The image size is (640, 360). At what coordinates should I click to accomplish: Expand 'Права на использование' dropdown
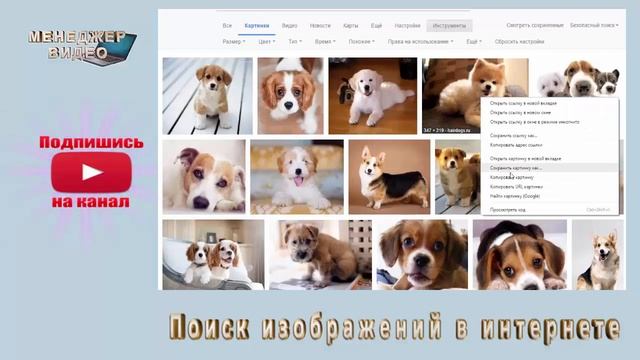coord(420,42)
